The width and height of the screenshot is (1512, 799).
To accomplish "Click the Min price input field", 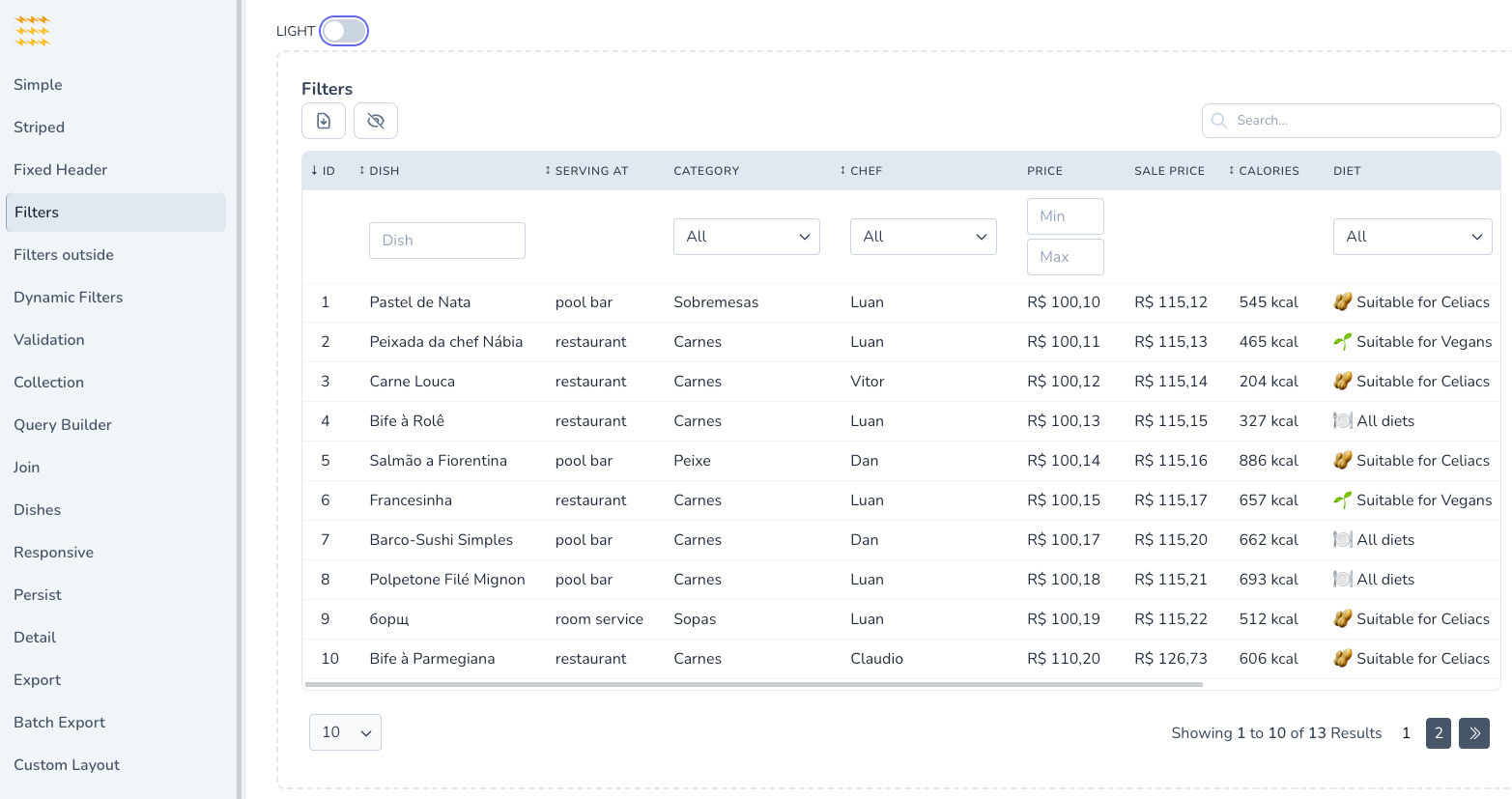I will [x=1065, y=216].
